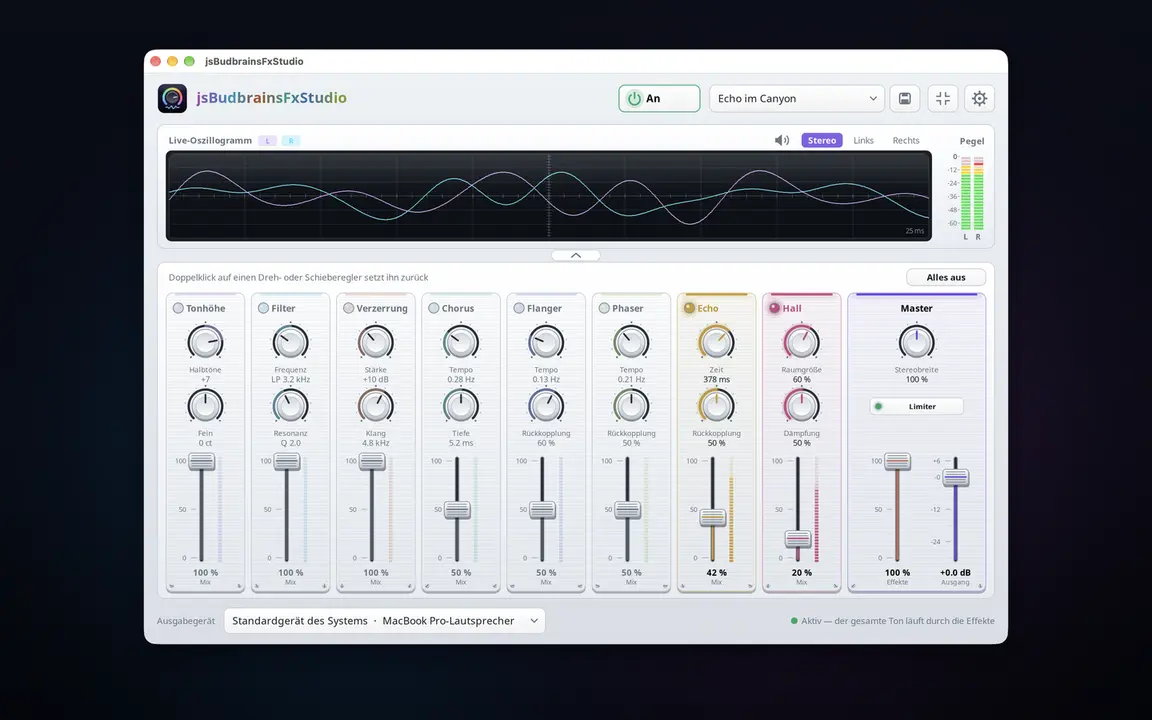This screenshot has width=1152, height=720.
Task: Enable the Chorus effect
Action: point(433,308)
